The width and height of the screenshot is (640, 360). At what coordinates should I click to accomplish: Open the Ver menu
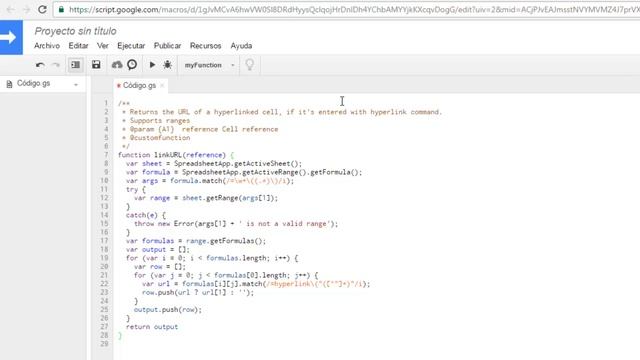click(102, 46)
